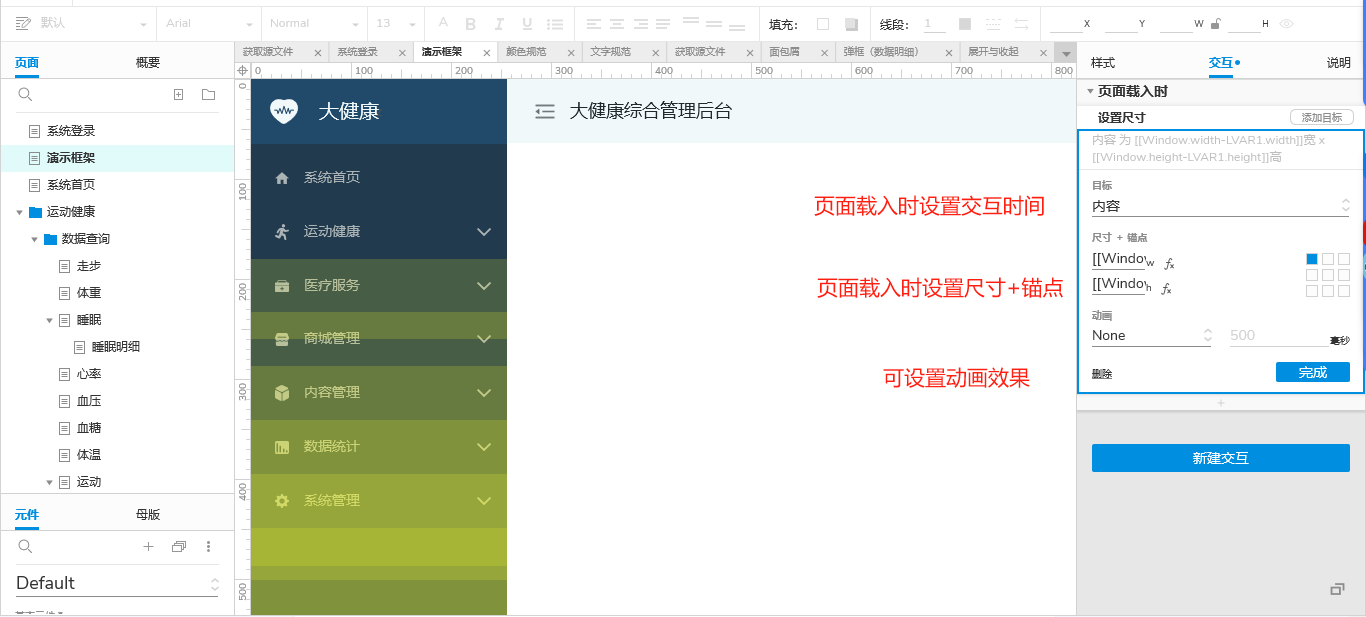The width and height of the screenshot is (1366, 617).
Task: Switch to the 概要 outline tab
Action: [148, 63]
